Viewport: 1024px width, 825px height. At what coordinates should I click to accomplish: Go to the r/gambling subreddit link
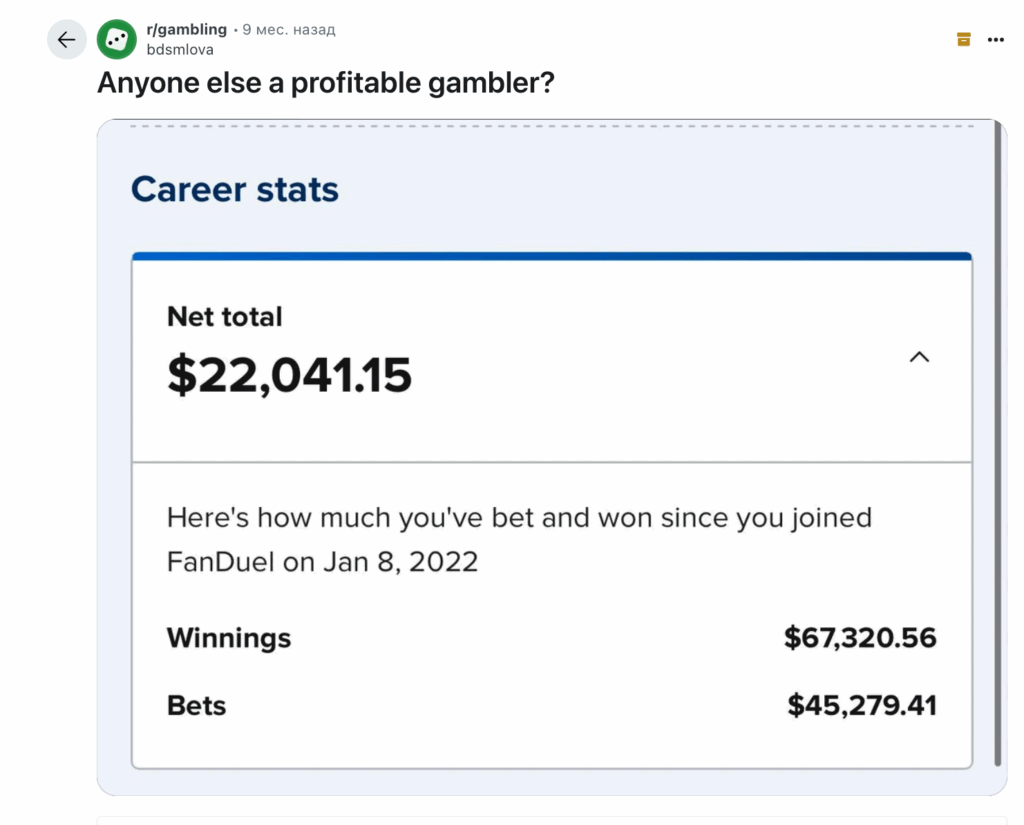[x=186, y=30]
